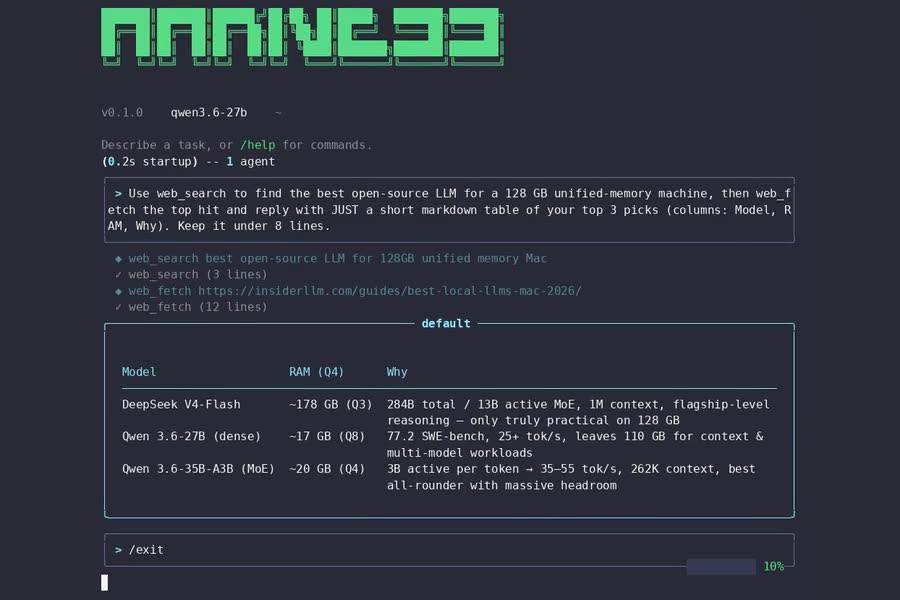Image resolution: width=900 pixels, height=600 pixels.
Task: Select the 'Model' column header
Action: pos(139,371)
